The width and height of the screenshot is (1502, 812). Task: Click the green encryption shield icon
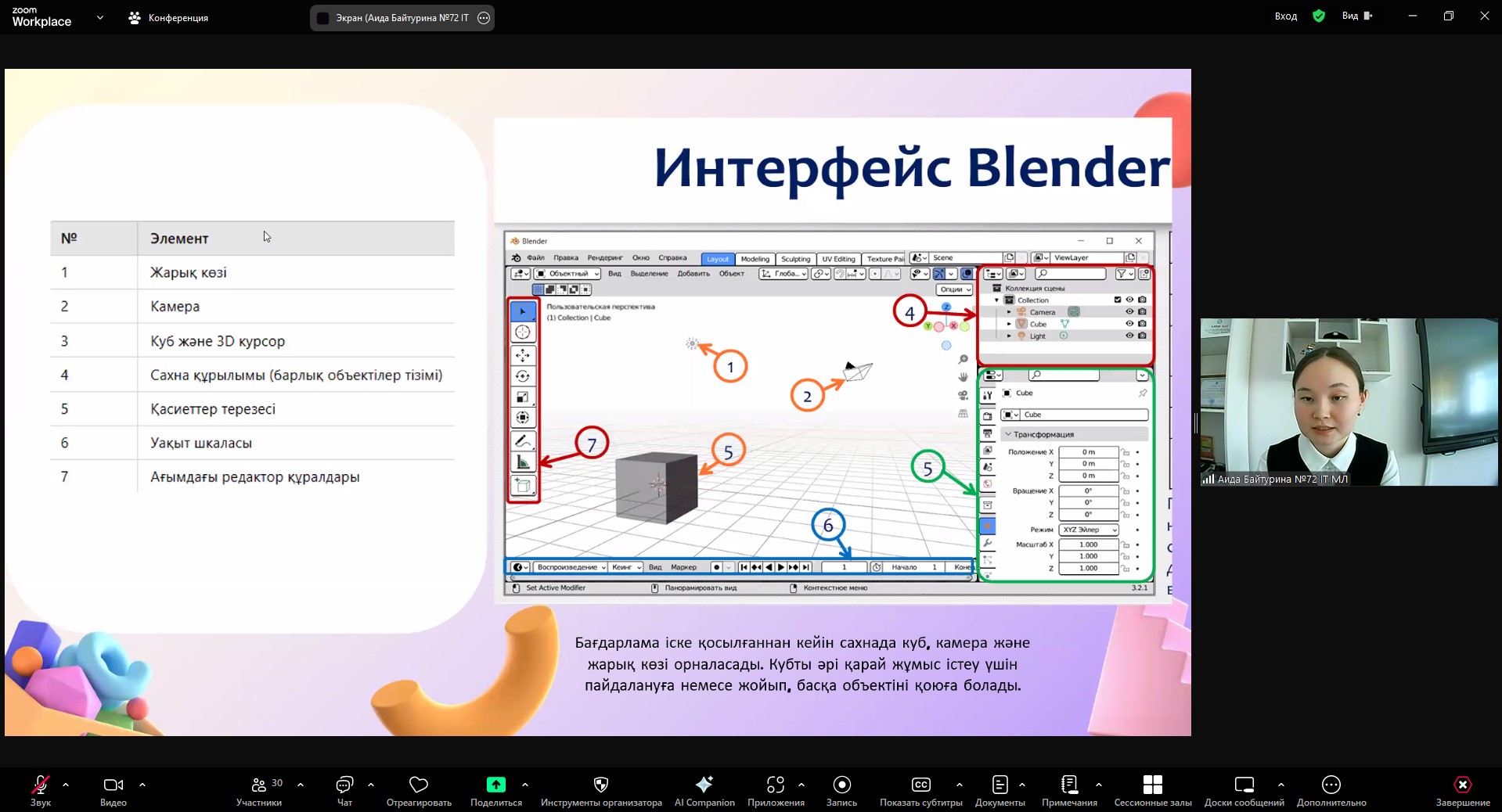(x=1319, y=16)
